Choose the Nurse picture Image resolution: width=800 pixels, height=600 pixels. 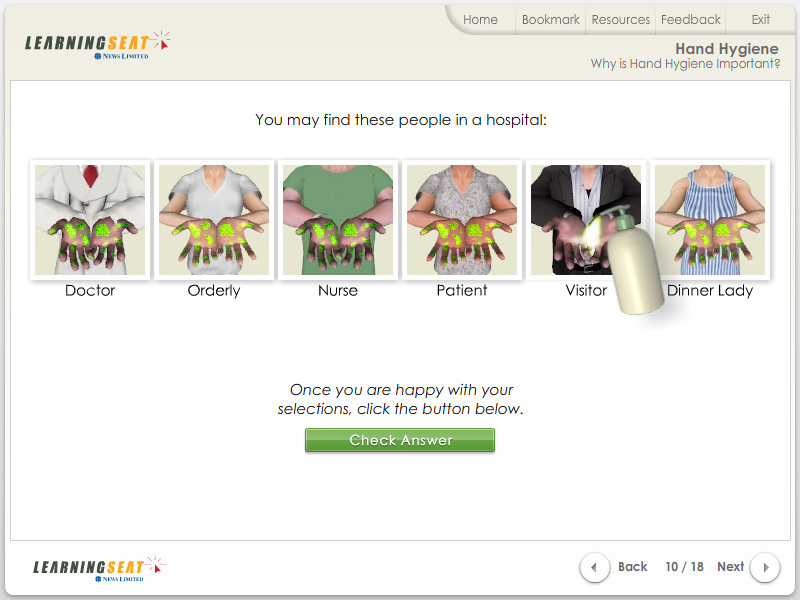(338, 220)
